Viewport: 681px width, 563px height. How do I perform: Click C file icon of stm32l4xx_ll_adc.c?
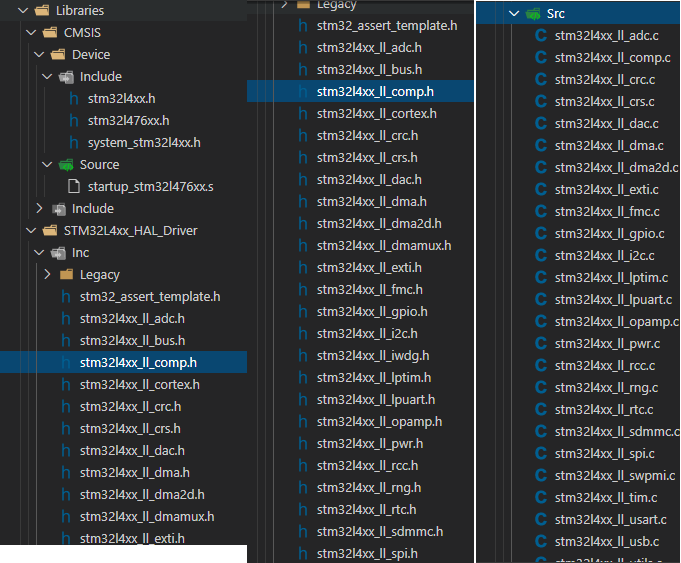(541, 36)
